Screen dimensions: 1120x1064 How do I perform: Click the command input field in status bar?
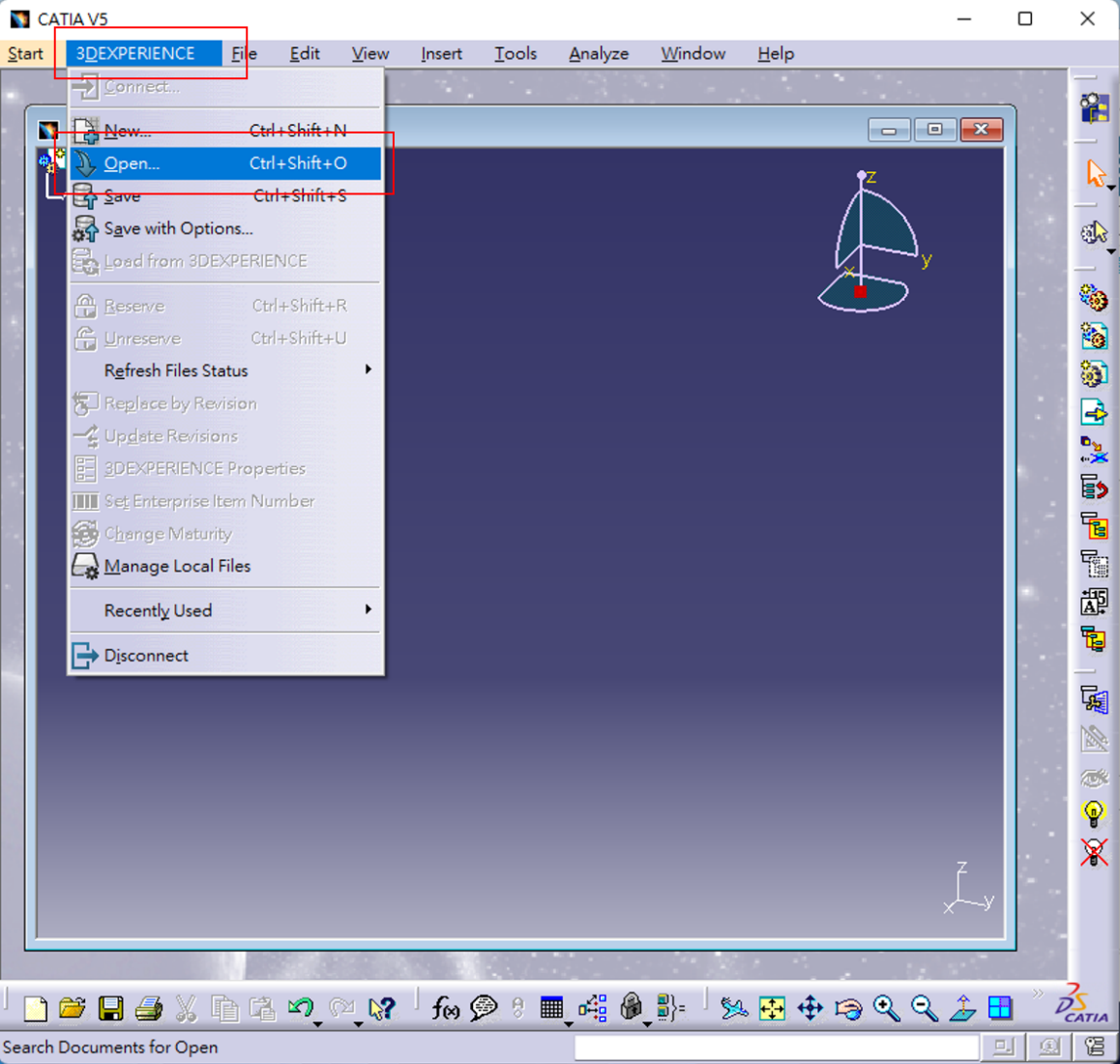(777, 1047)
